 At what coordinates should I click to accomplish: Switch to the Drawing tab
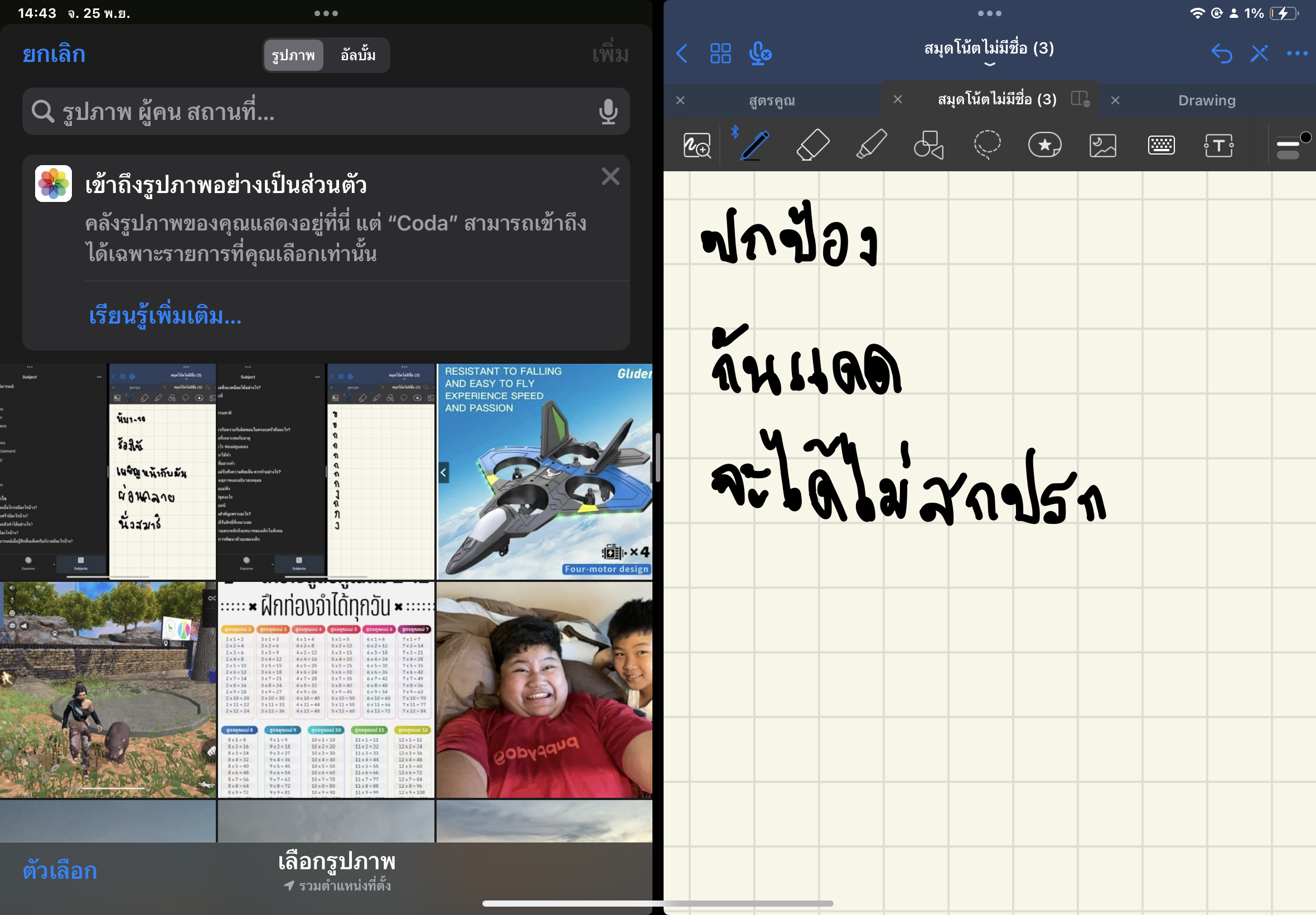(1207, 100)
